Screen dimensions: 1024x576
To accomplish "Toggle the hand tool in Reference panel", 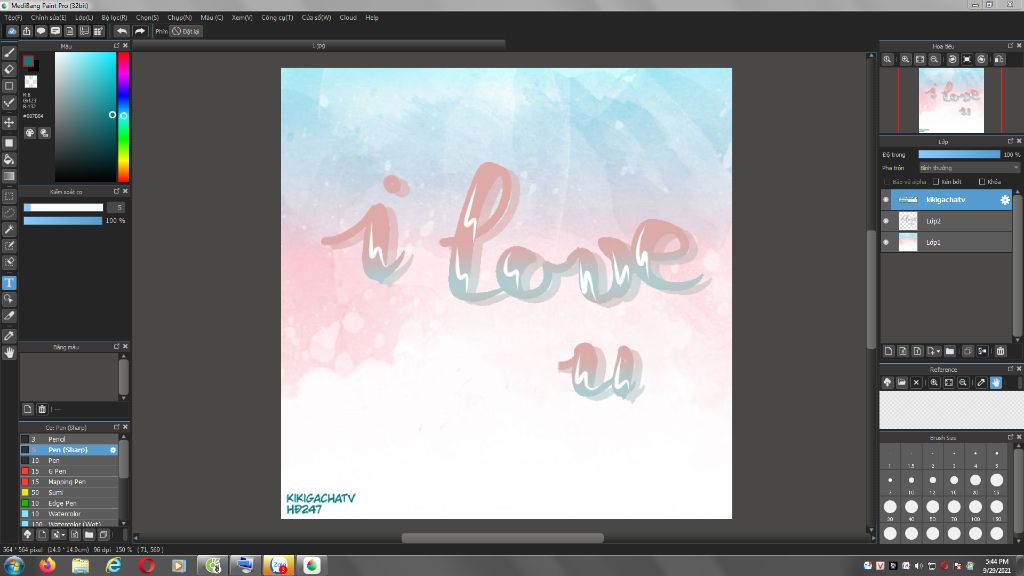I will (995, 383).
